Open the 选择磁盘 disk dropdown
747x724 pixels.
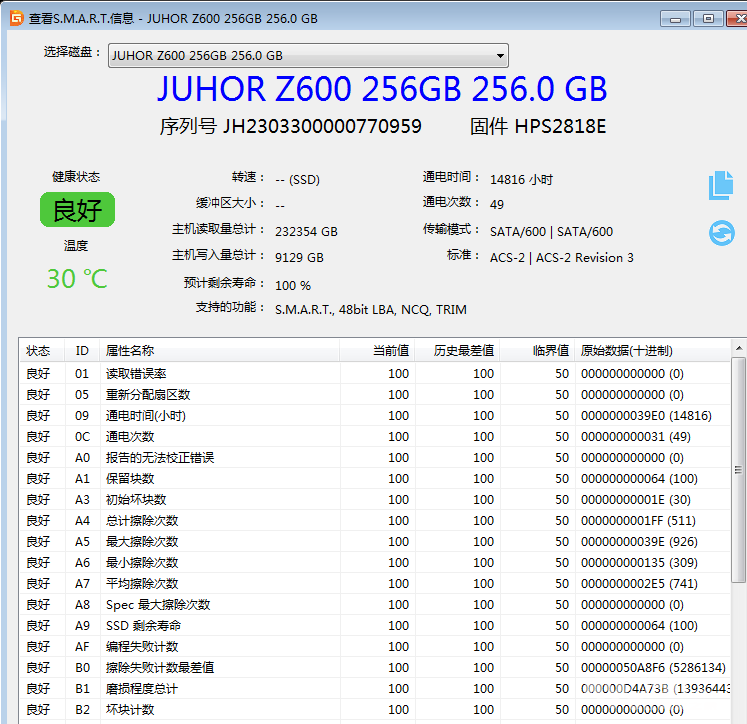[x=307, y=56]
